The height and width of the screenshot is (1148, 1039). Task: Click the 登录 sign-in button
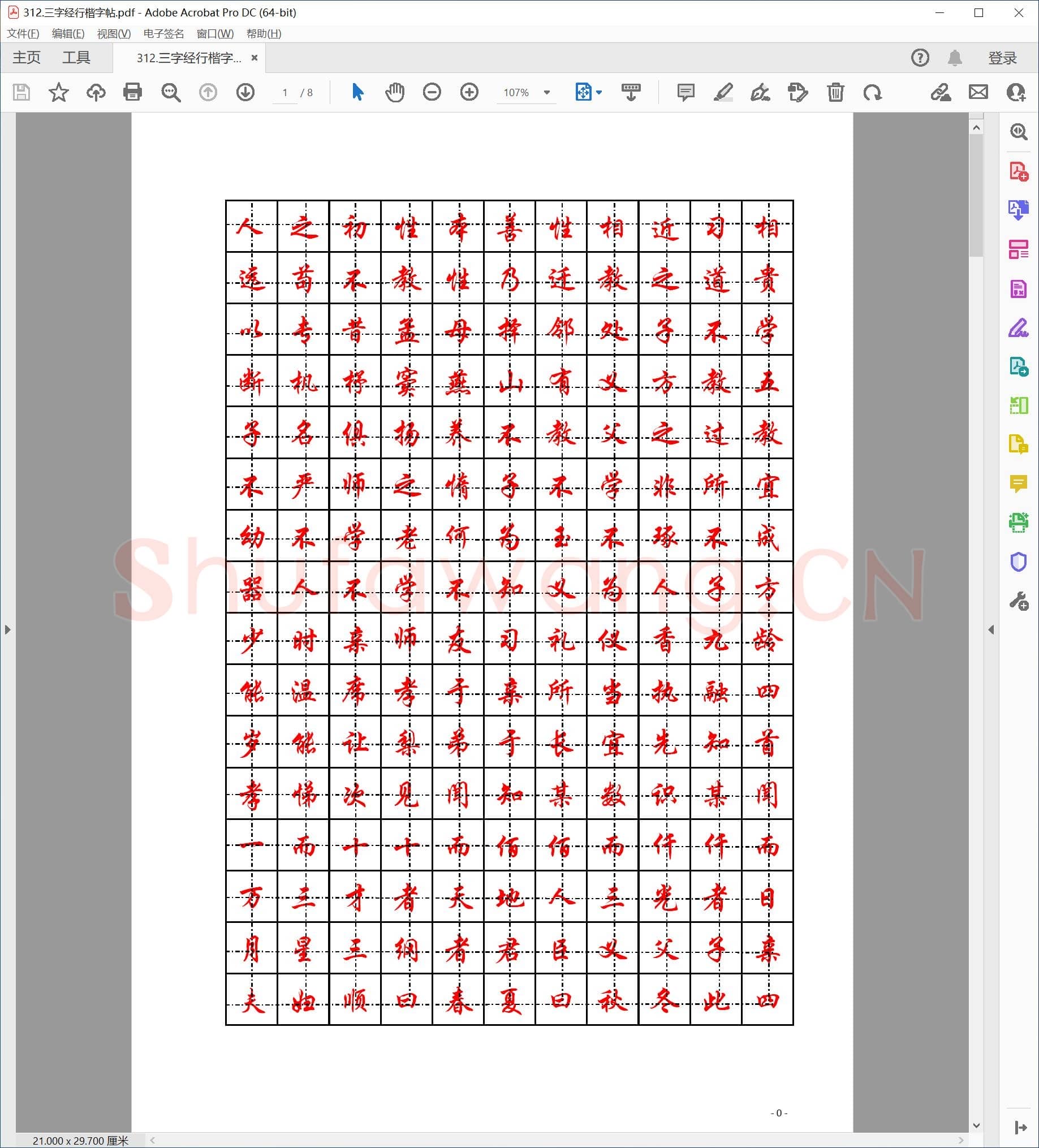click(x=1002, y=58)
